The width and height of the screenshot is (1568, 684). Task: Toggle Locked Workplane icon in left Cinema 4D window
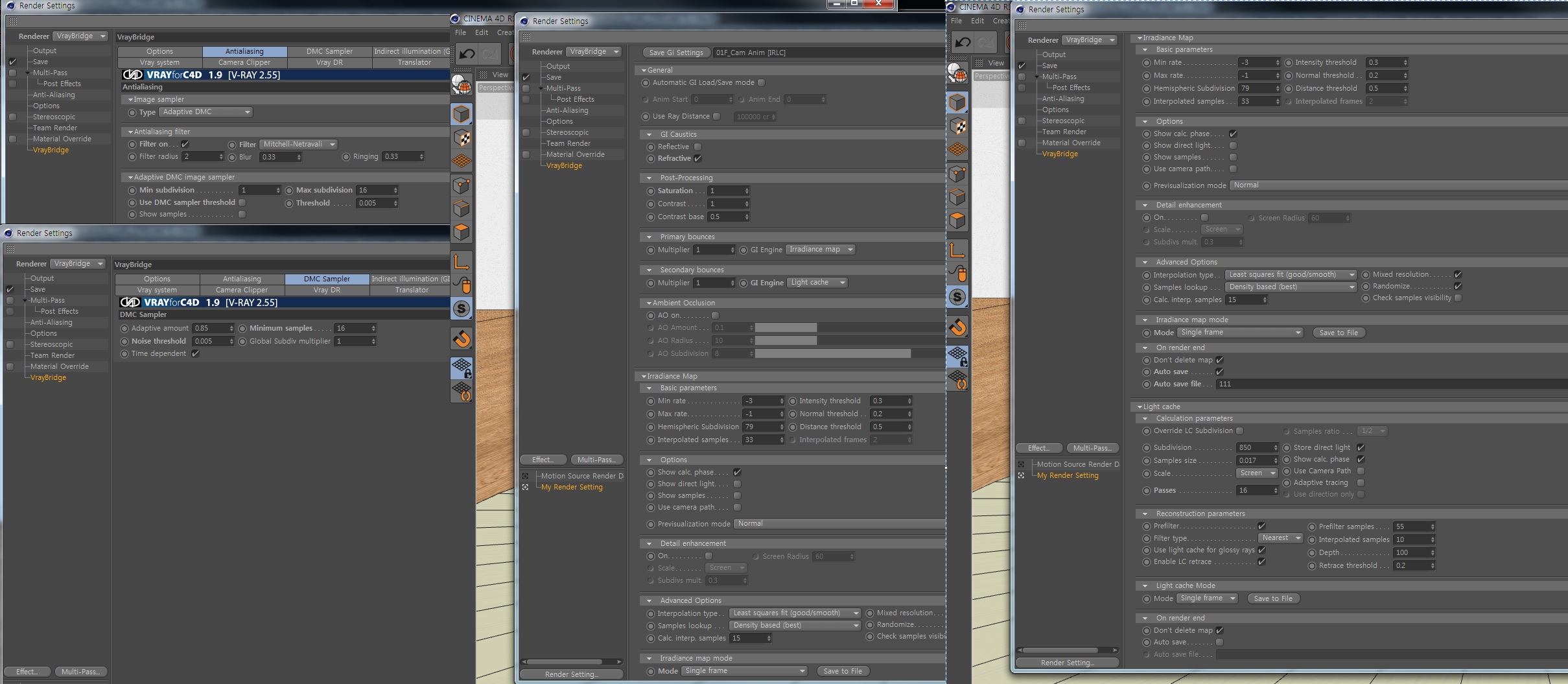[462, 368]
